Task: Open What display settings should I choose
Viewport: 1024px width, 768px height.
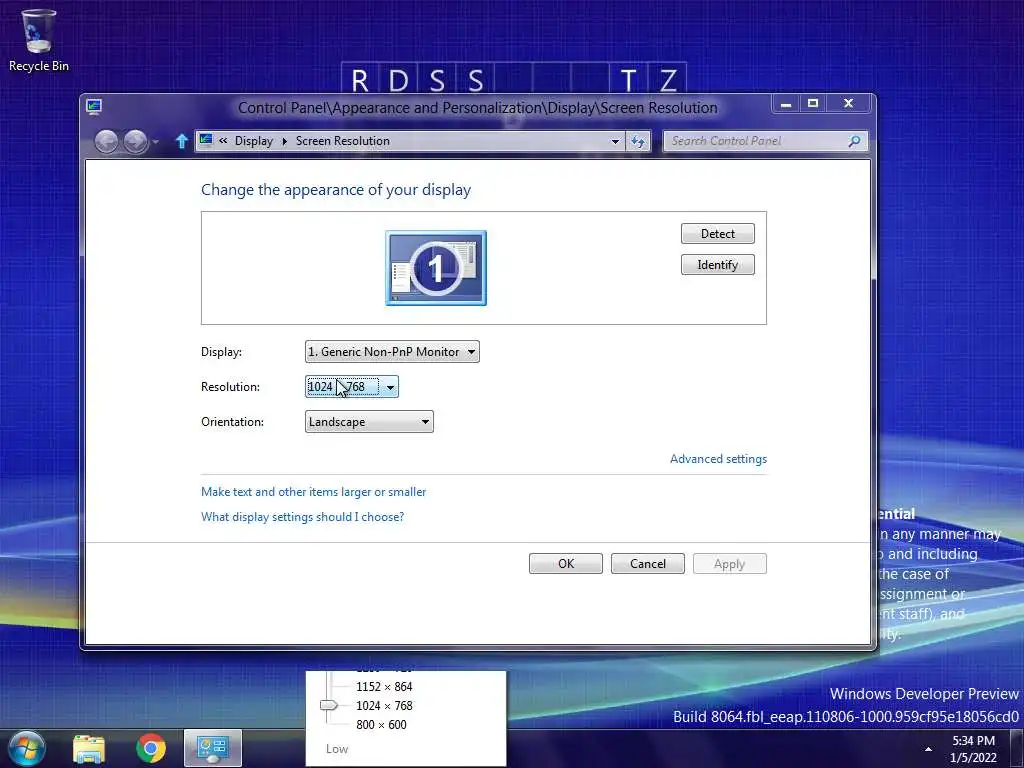Action: tap(302, 517)
